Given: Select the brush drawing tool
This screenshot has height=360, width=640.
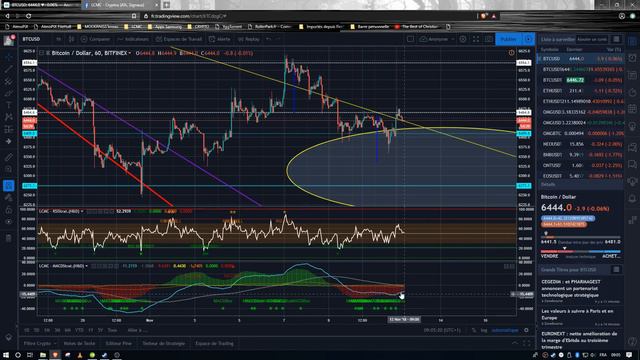Looking at the screenshot, I should point(9,93).
